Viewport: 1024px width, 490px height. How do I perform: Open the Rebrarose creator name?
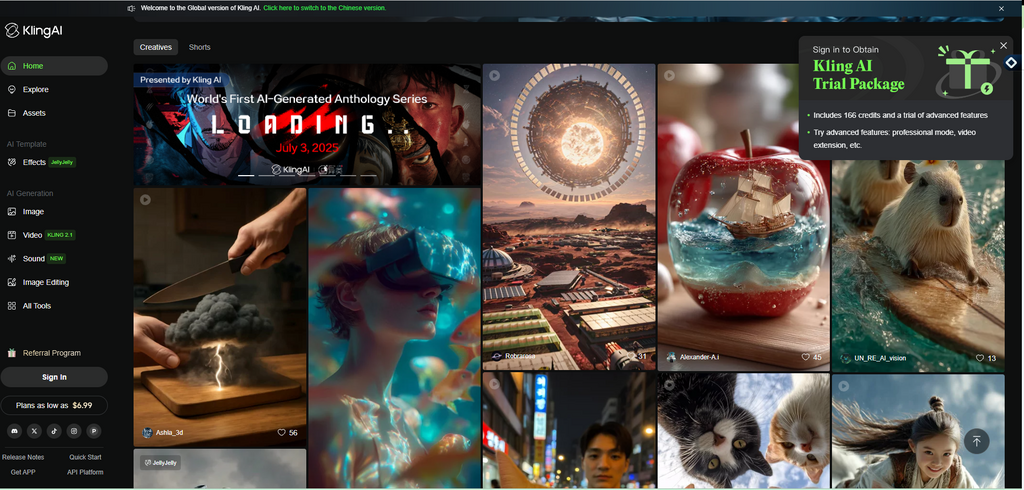tap(520, 357)
